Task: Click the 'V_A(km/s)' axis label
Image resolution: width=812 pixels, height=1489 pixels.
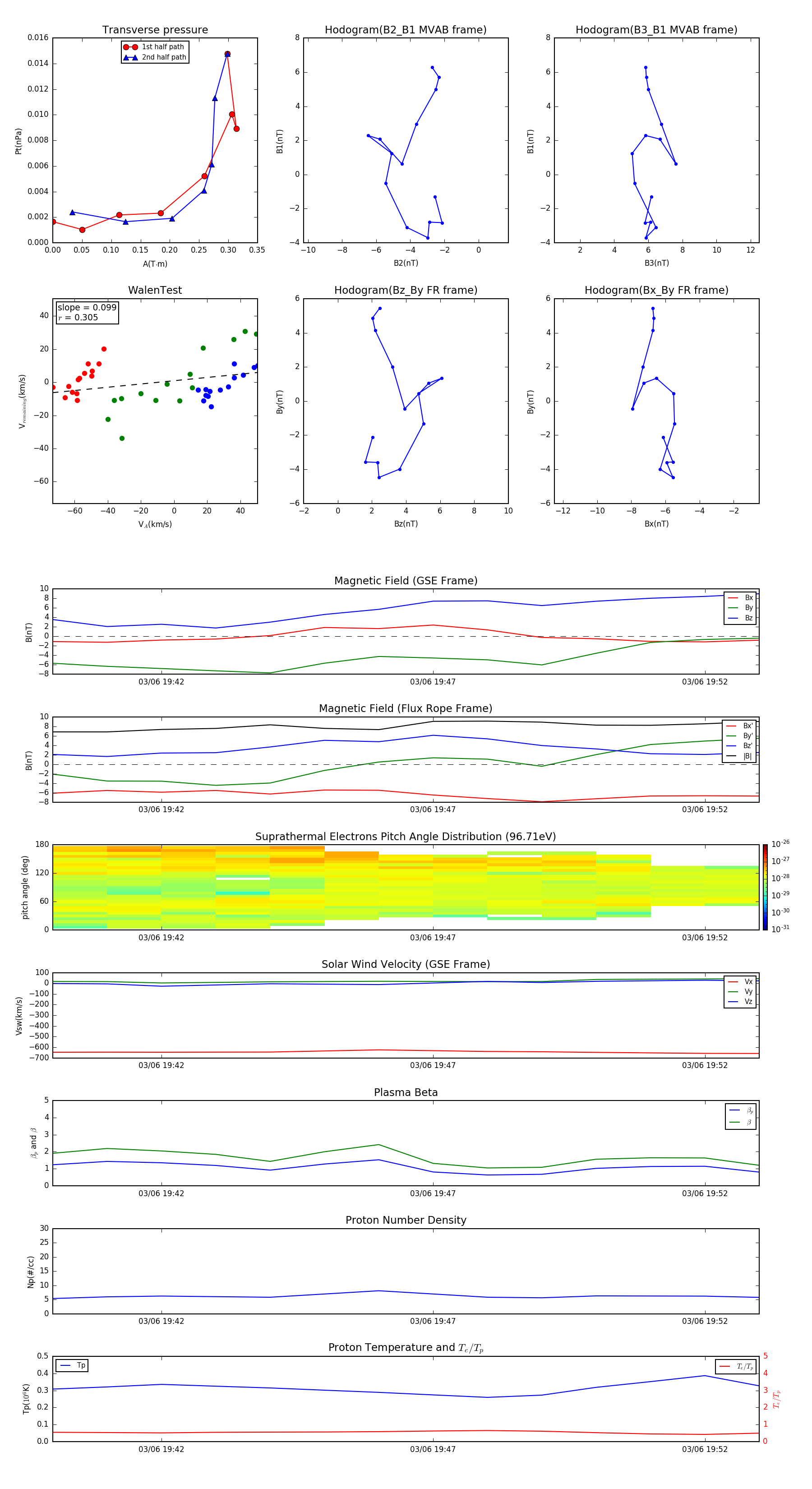Action: (155, 524)
